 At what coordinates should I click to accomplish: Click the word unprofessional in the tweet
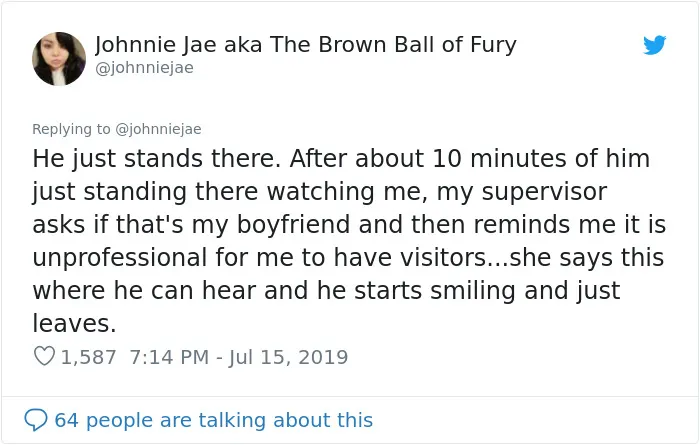(x=120, y=258)
